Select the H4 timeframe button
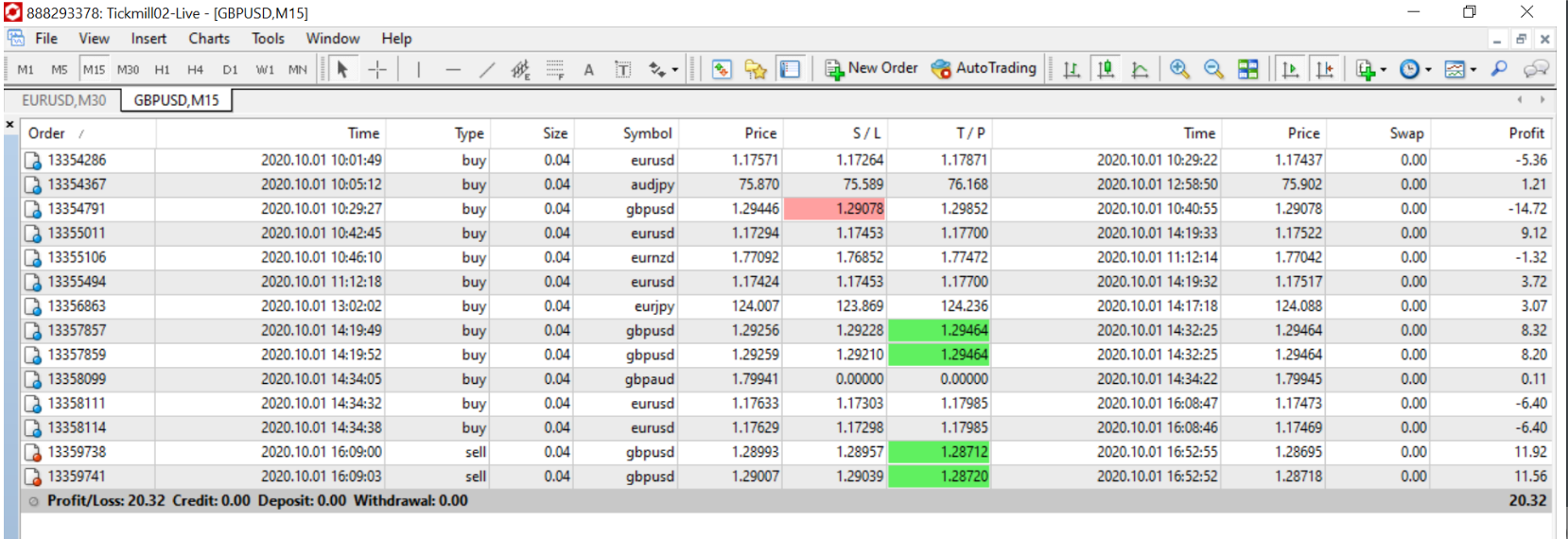This screenshot has width=1568, height=539. pos(195,69)
